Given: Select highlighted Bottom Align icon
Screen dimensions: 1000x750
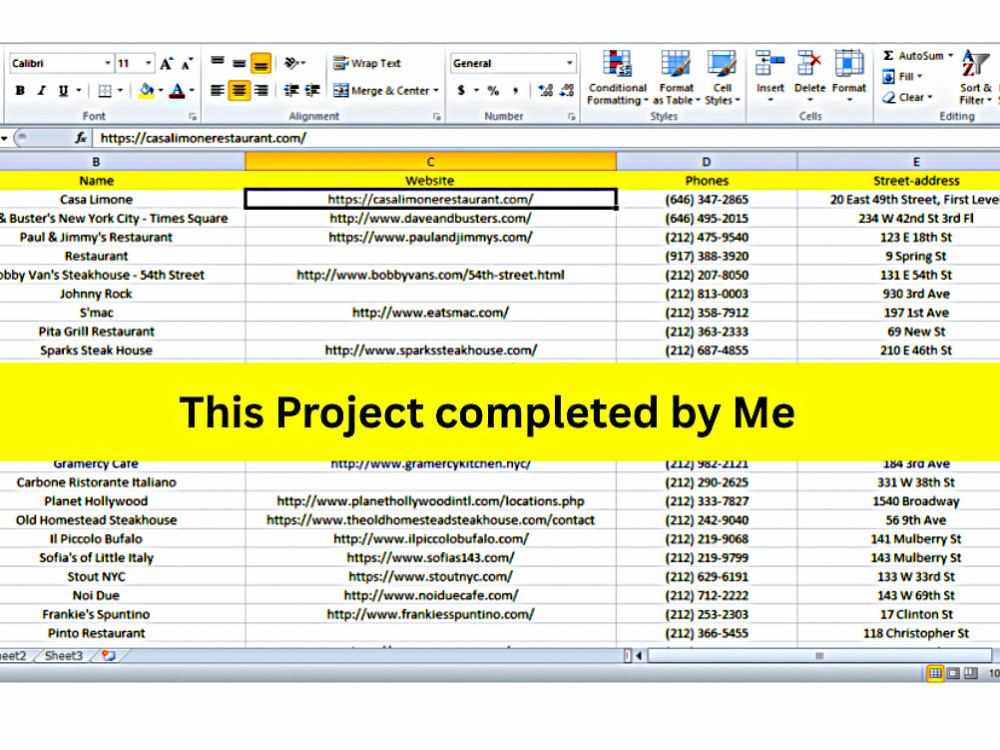Looking at the screenshot, I should 261,62.
